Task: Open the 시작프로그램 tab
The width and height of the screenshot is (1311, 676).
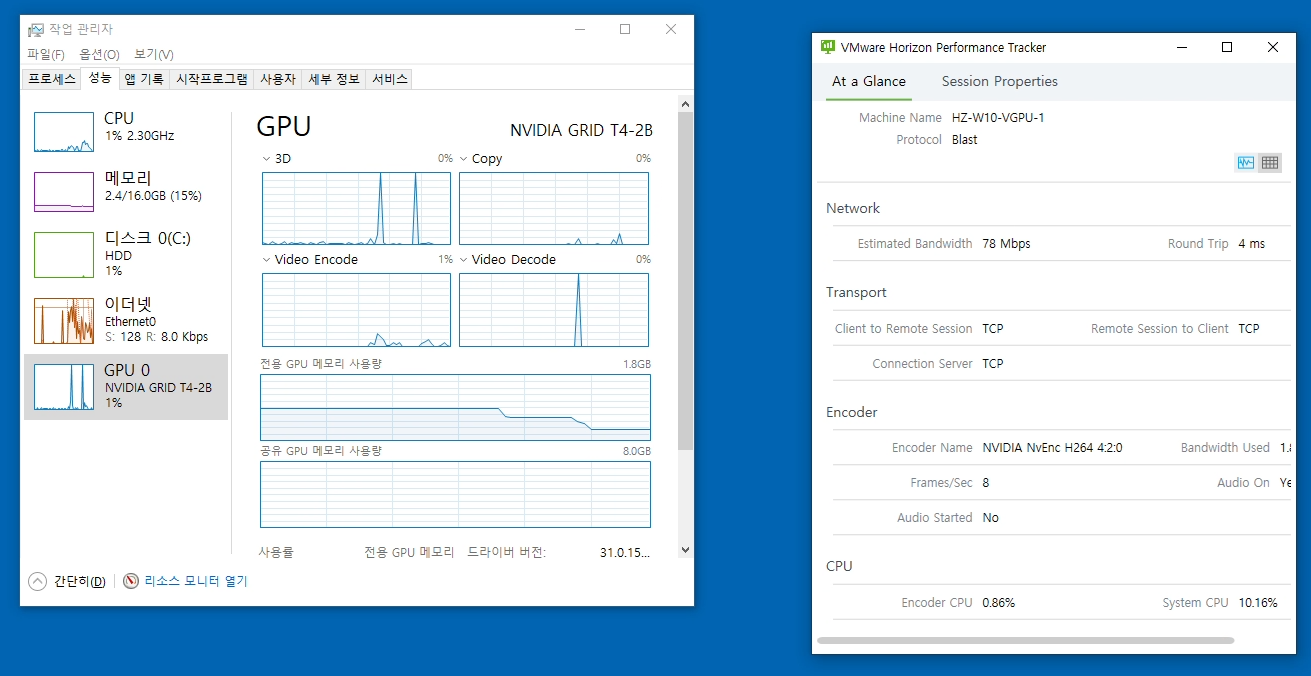Action: pos(211,79)
